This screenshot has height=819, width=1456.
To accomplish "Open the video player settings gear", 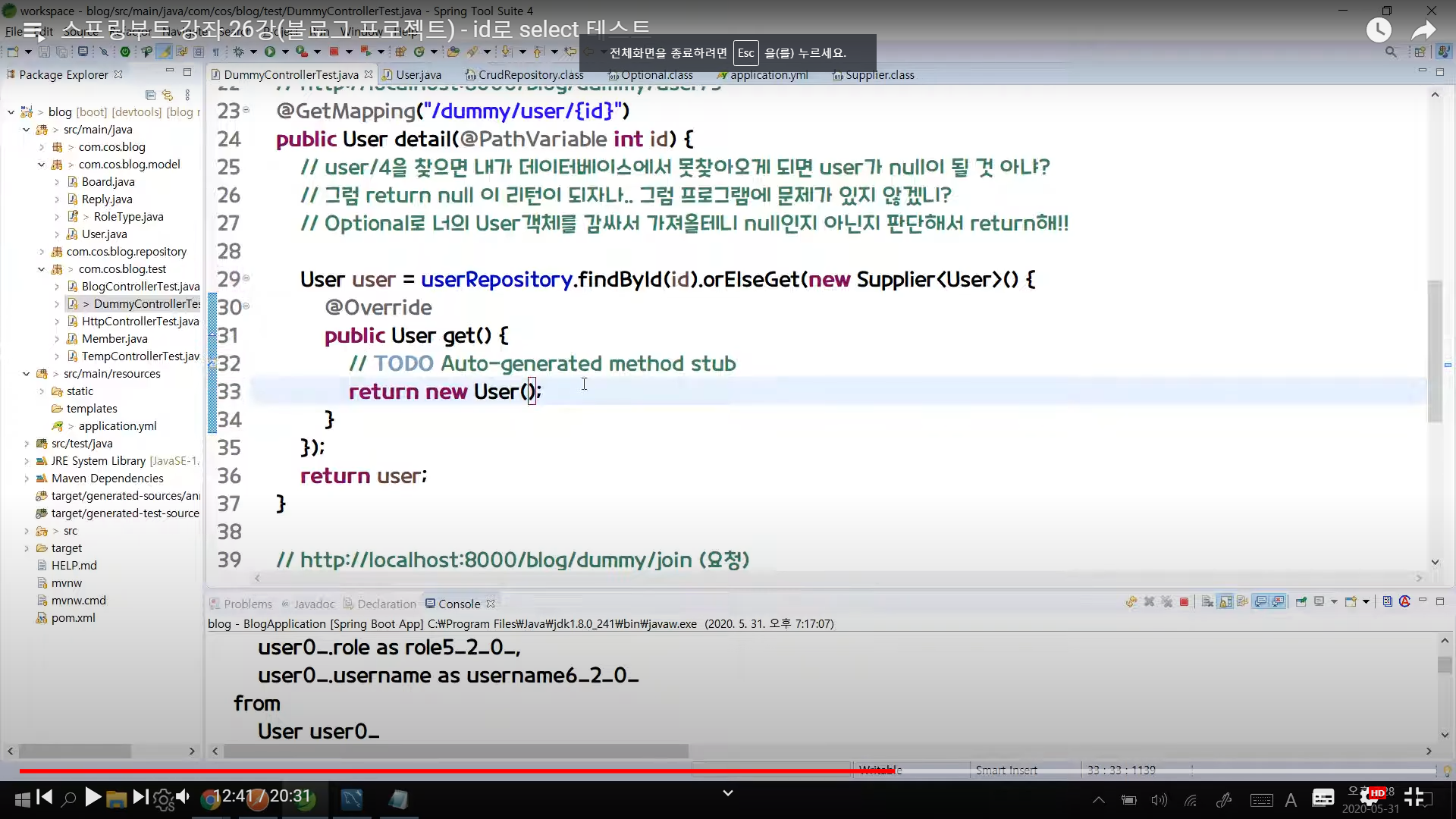I will click(x=1371, y=798).
